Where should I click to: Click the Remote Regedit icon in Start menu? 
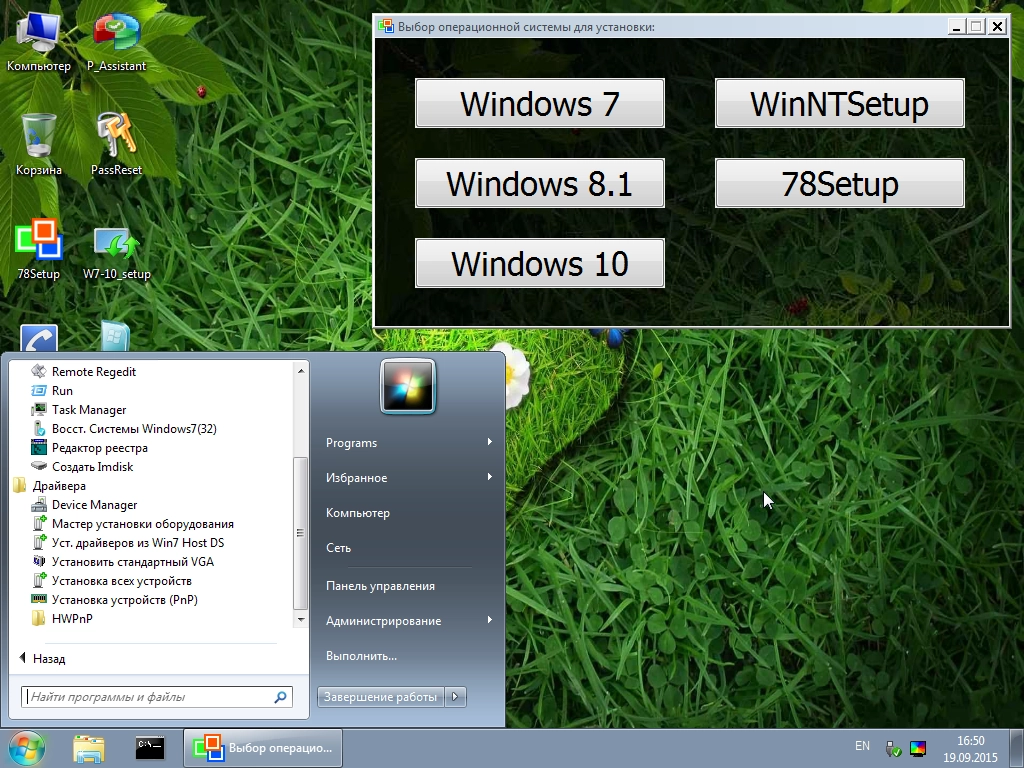(39, 372)
